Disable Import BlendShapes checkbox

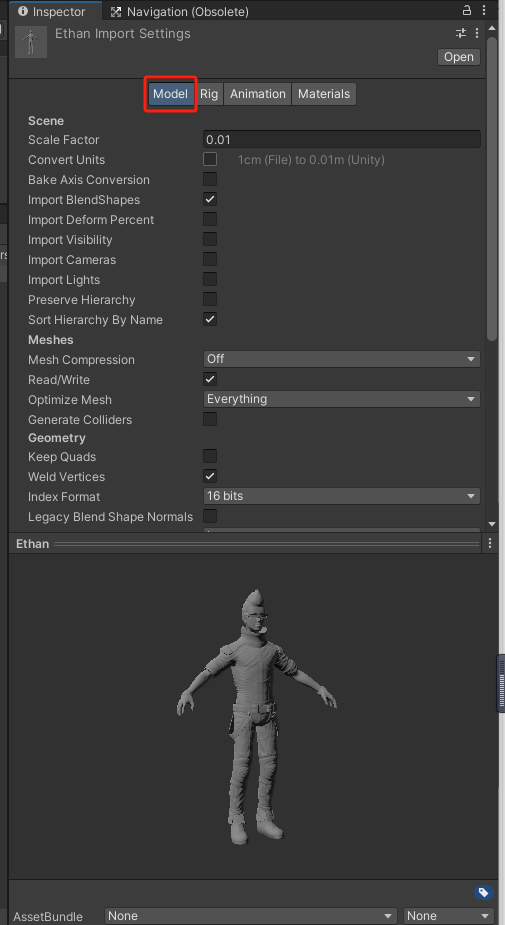210,199
